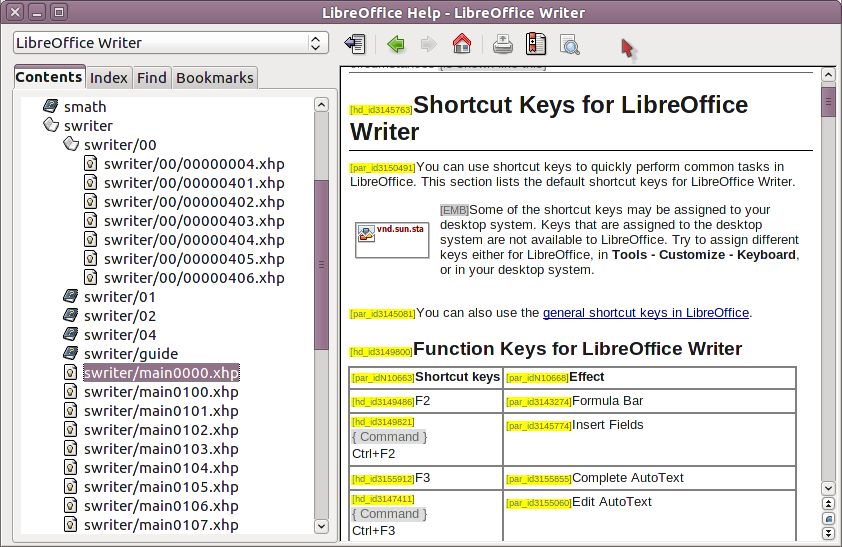Add this page to bookmarks
The image size is (842, 547).
point(535,44)
